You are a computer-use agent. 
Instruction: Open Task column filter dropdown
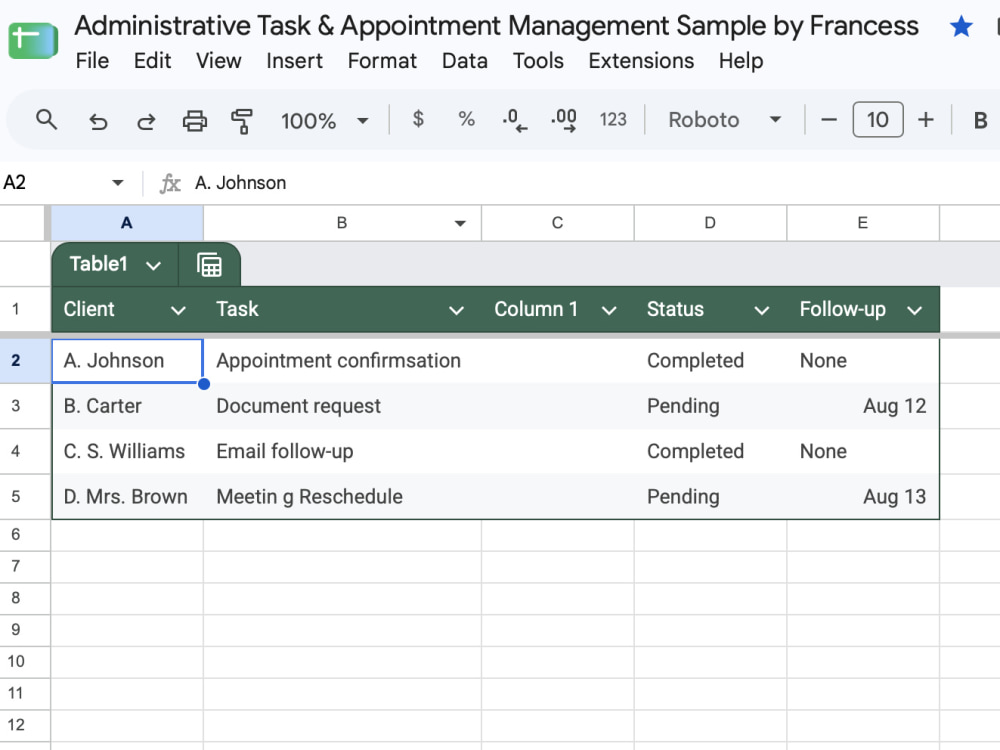point(456,311)
